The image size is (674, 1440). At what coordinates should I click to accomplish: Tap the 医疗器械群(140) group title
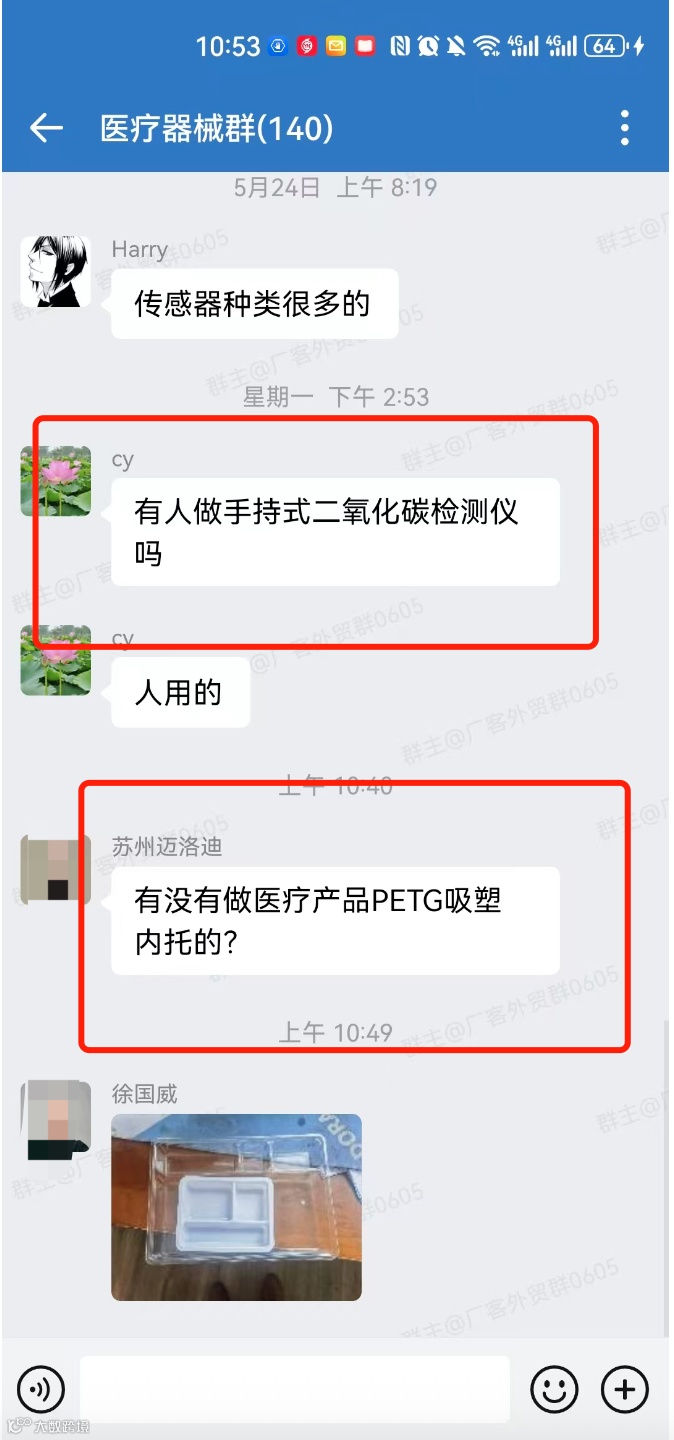coord(217,128)
